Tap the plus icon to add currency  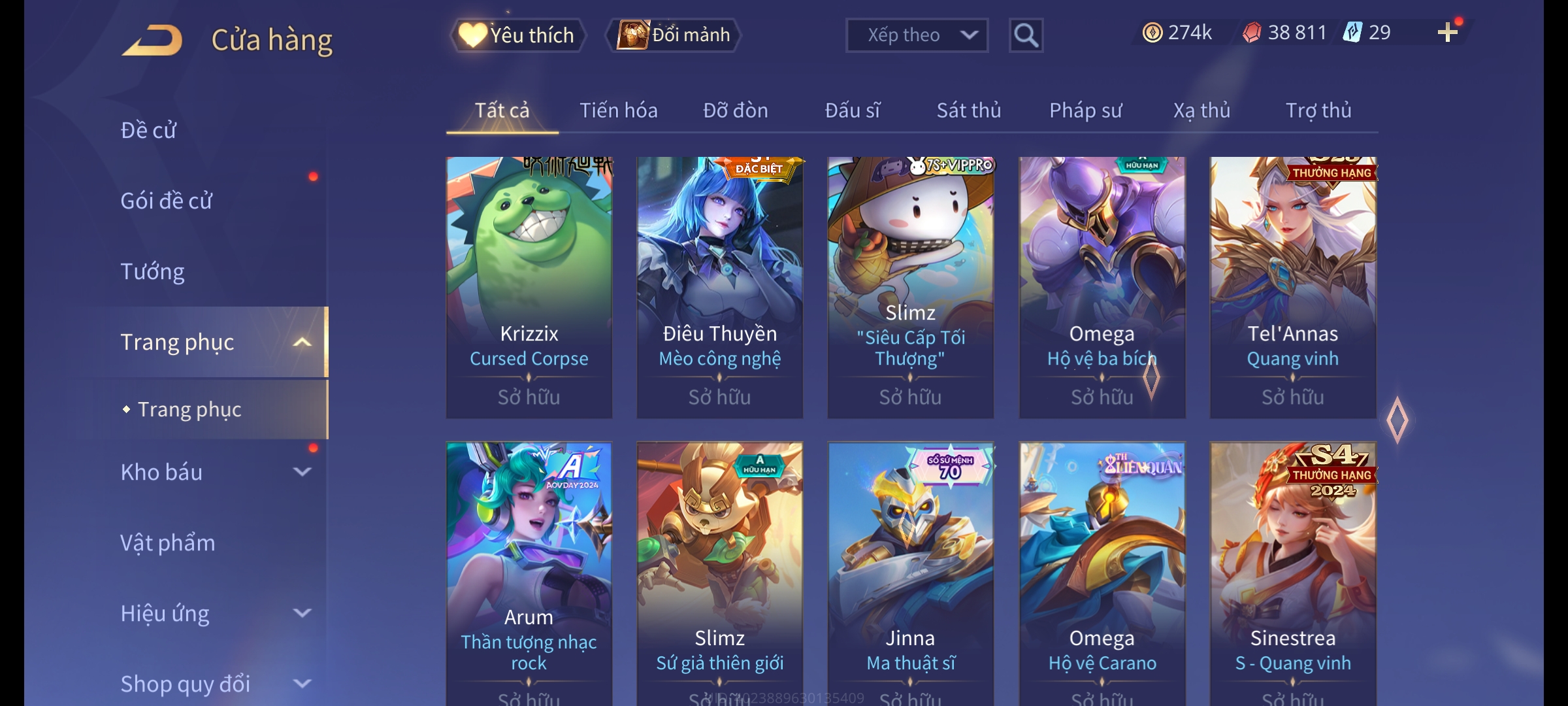pos(1448,32)
